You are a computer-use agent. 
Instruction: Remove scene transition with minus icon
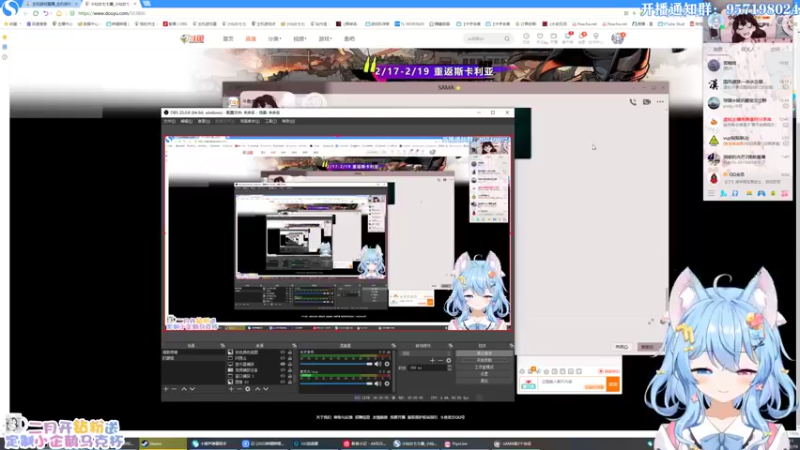pyautogui.click(x=440, y=361)
